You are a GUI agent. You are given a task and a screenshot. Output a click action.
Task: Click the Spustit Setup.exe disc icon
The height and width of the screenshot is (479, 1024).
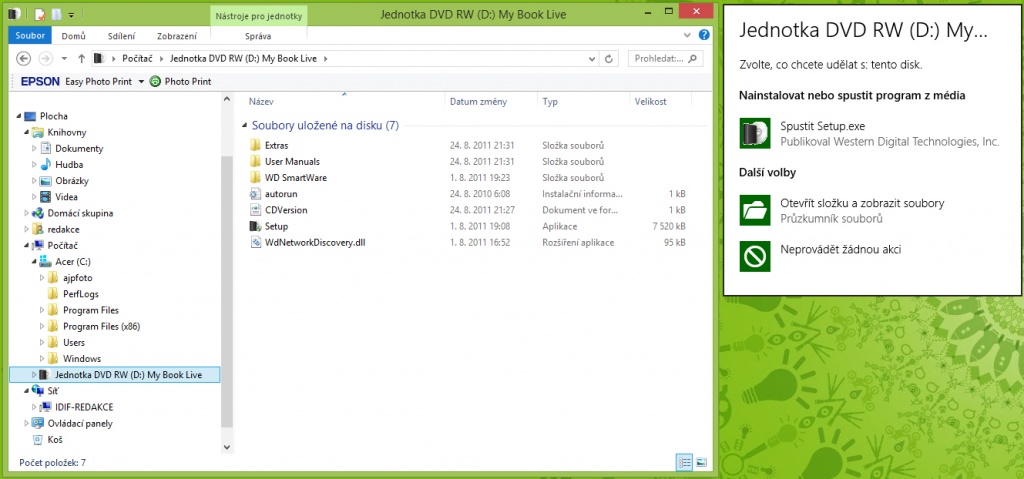756,133
